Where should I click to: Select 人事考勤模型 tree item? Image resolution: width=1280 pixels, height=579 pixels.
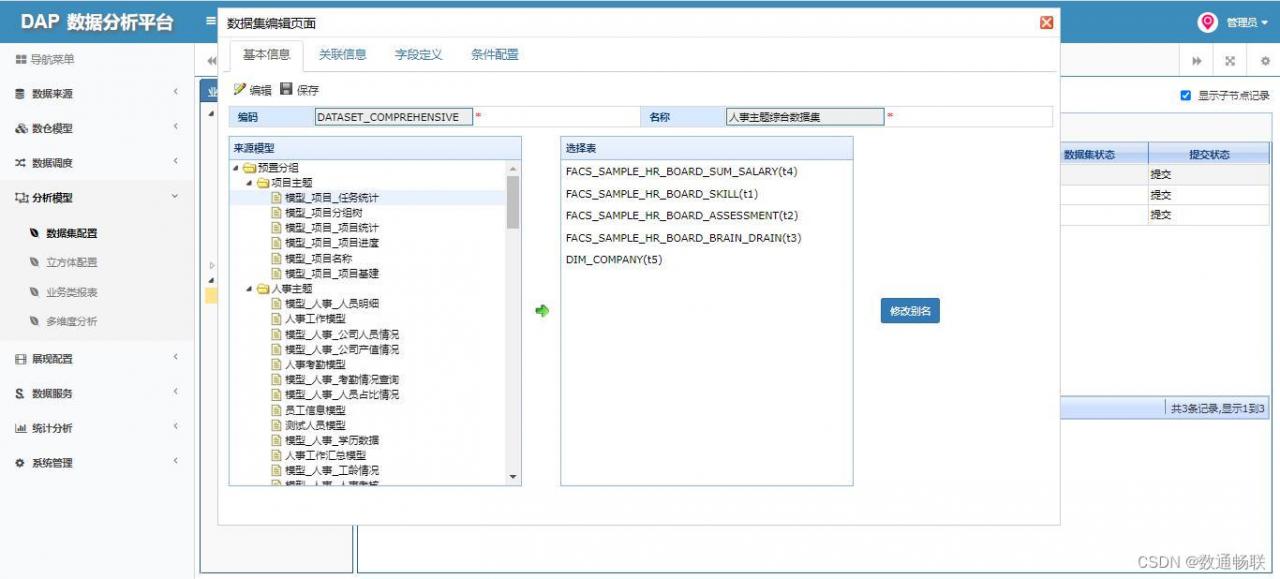315,365
